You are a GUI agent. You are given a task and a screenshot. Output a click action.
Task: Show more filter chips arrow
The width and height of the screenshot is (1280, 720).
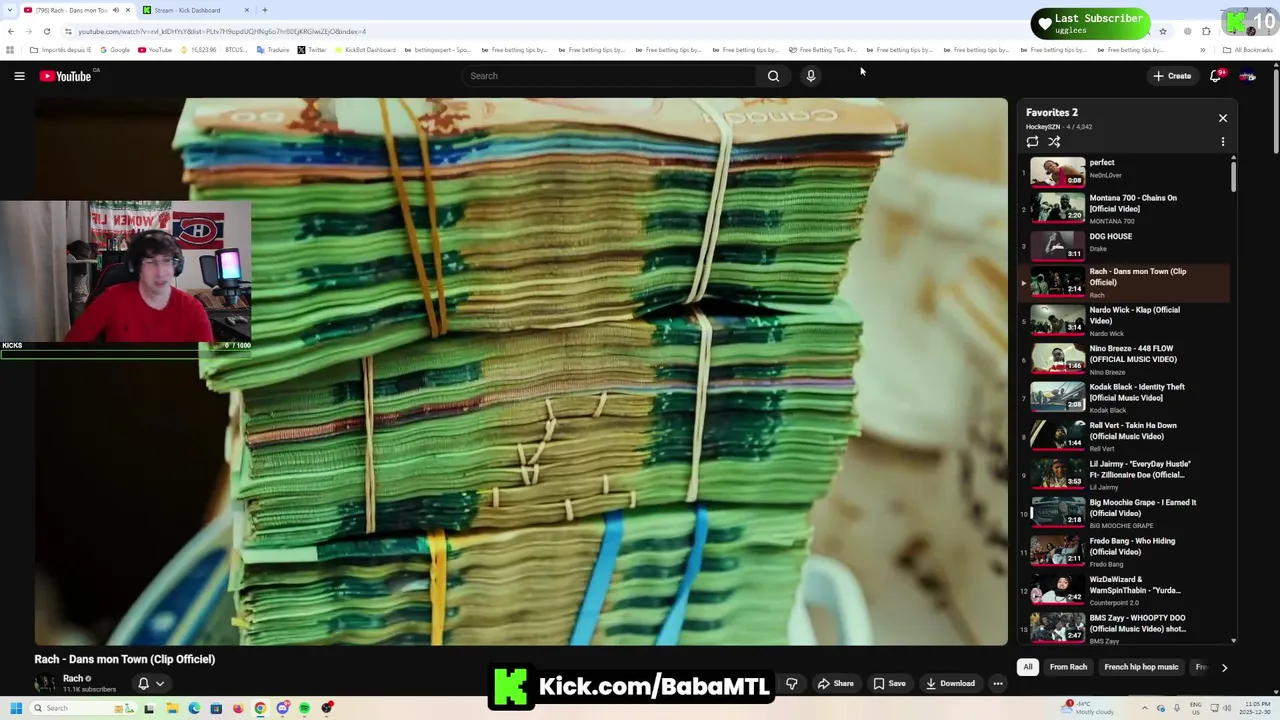click(1224, 667)
